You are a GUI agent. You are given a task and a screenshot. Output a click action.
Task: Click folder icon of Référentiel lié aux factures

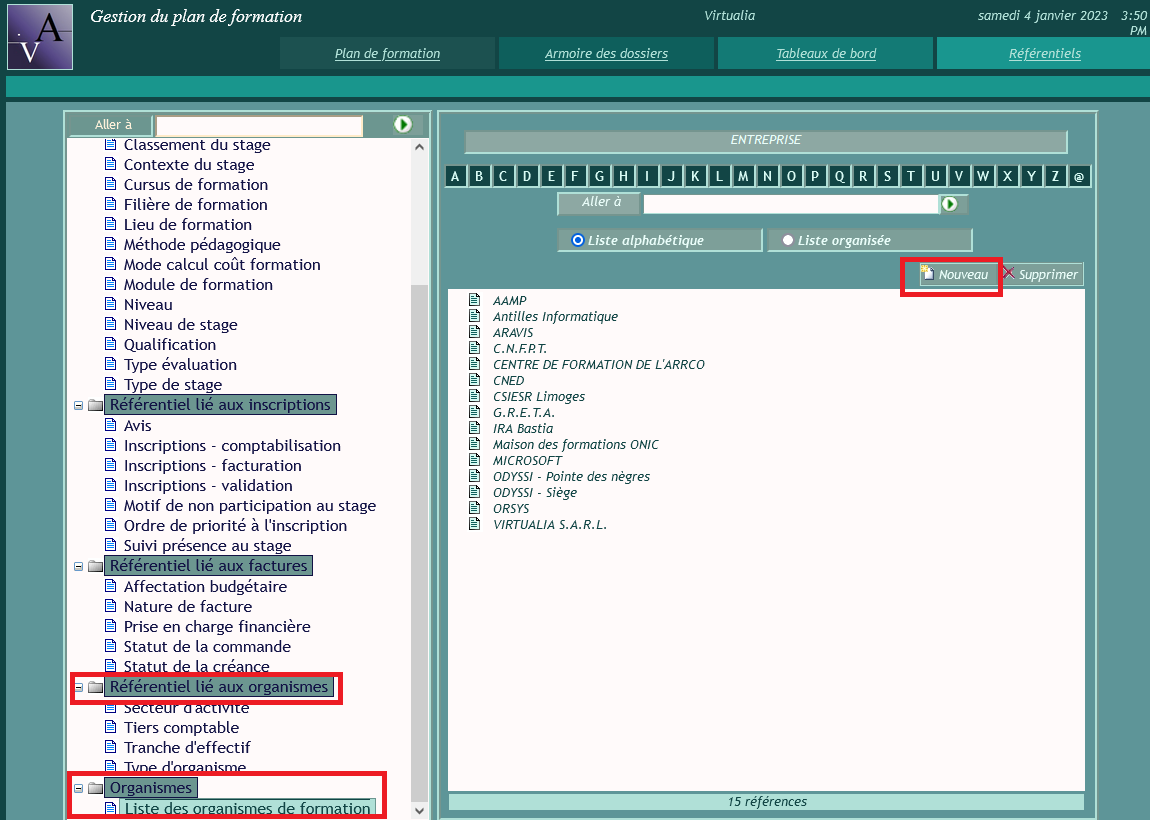[95, 566]
